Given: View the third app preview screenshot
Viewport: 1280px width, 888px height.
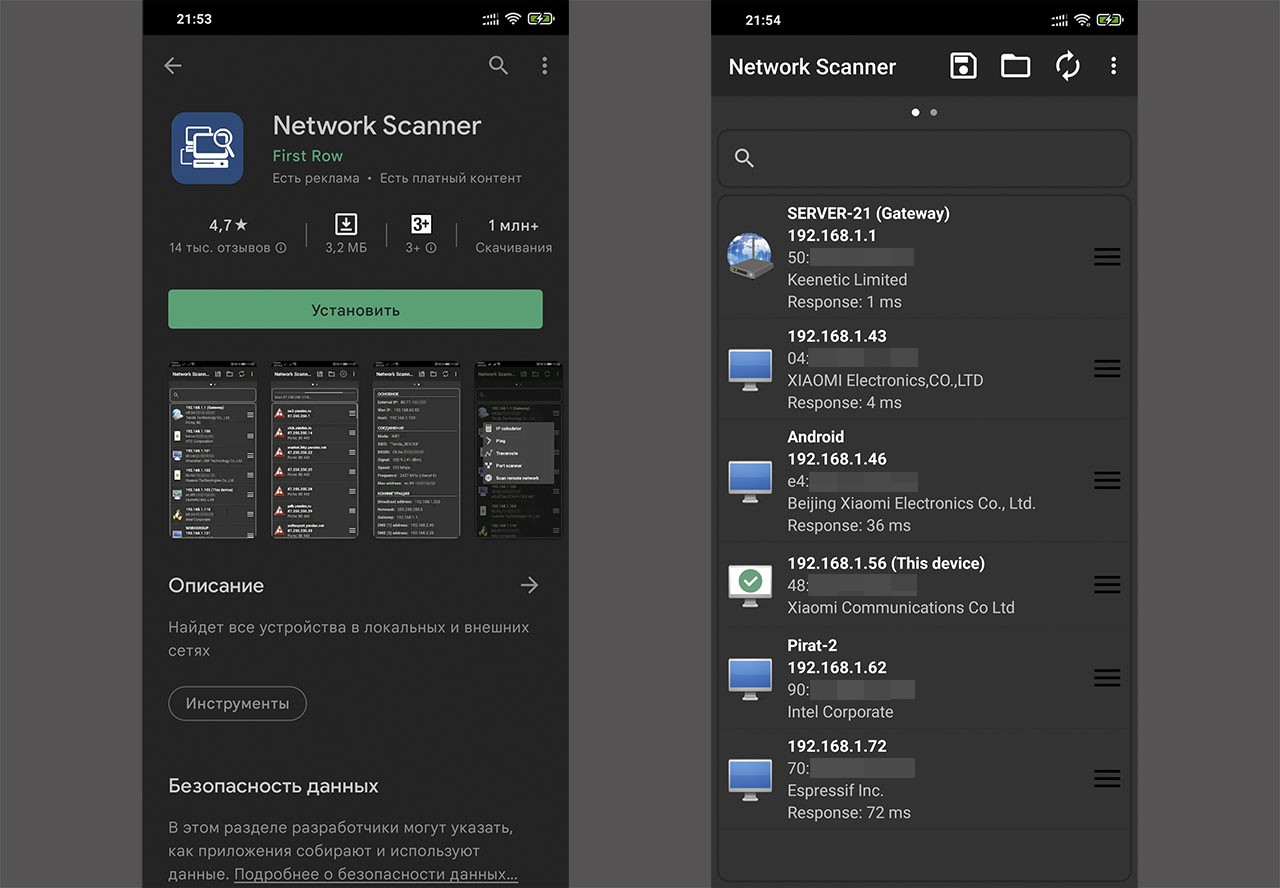Looking at the screenshot, I should coord(417,451).
